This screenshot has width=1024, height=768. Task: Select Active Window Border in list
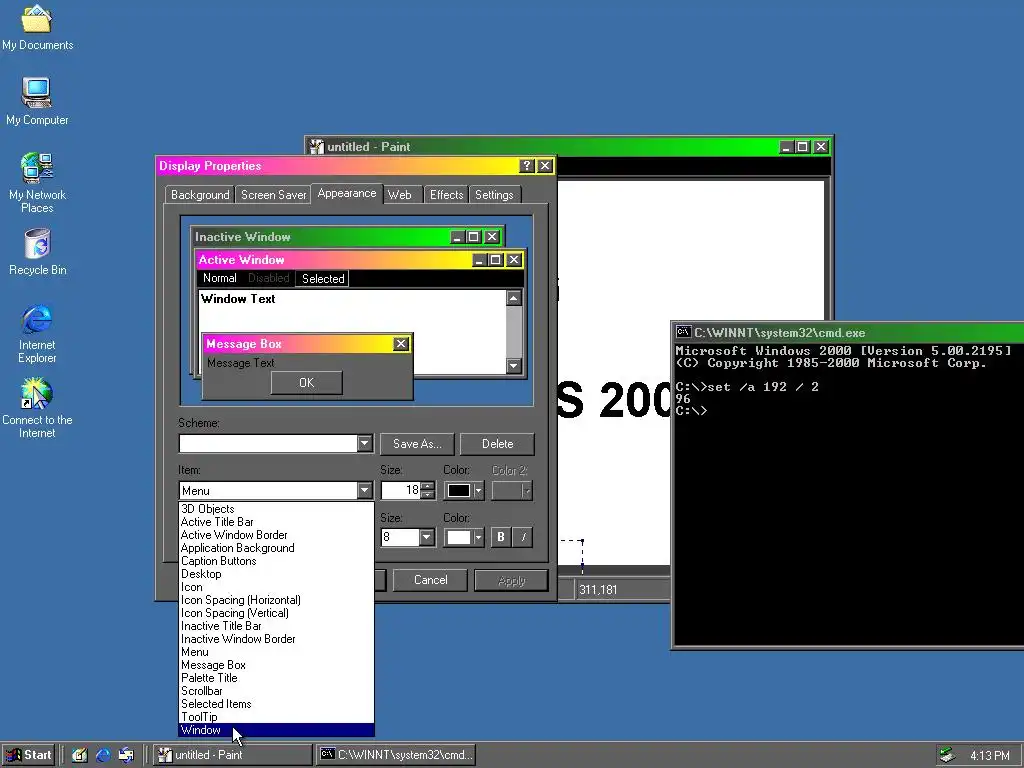pos(276,535)
